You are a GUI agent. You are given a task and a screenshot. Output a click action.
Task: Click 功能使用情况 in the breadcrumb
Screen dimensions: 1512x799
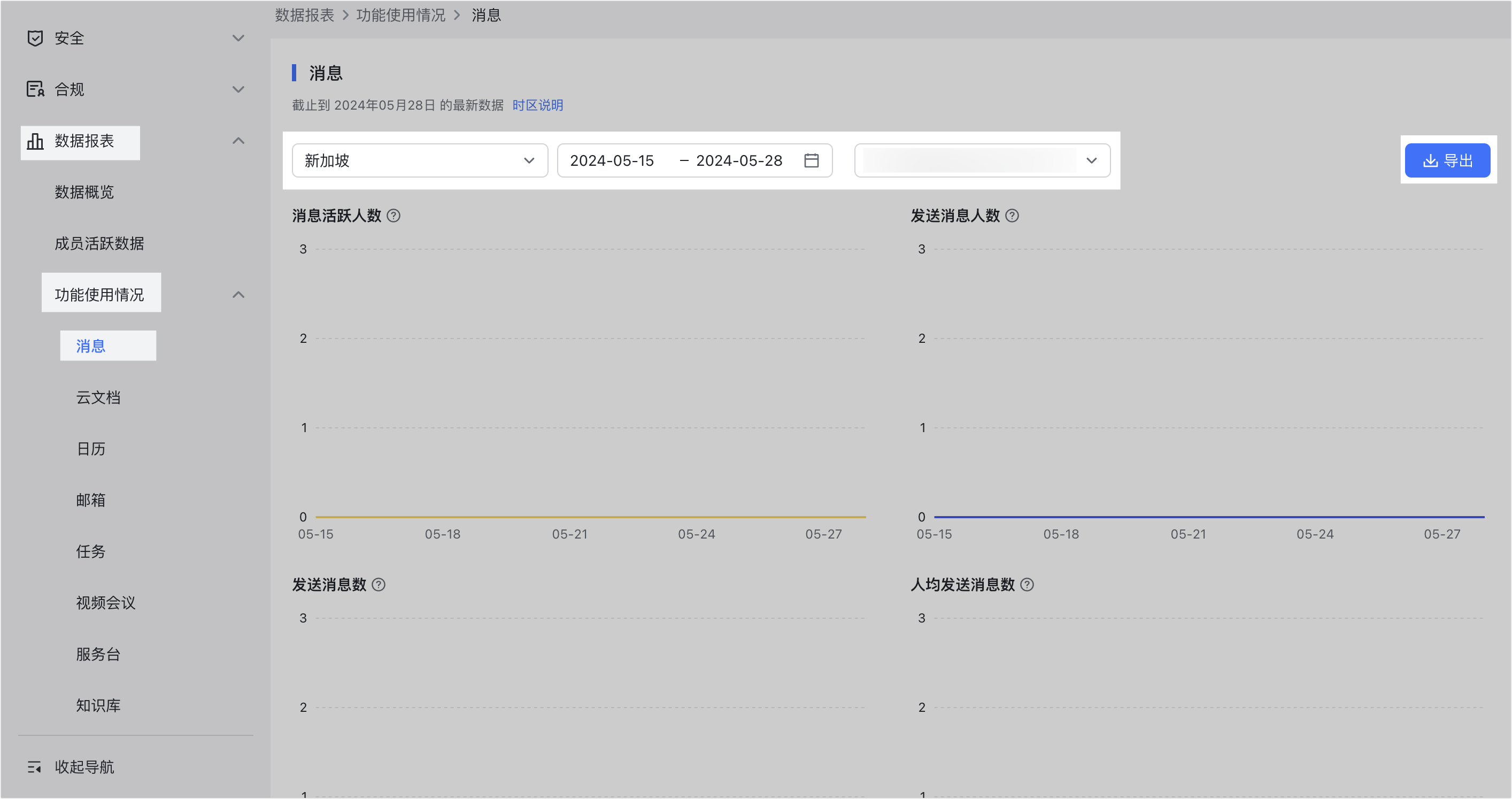click(x=401, y=16)
